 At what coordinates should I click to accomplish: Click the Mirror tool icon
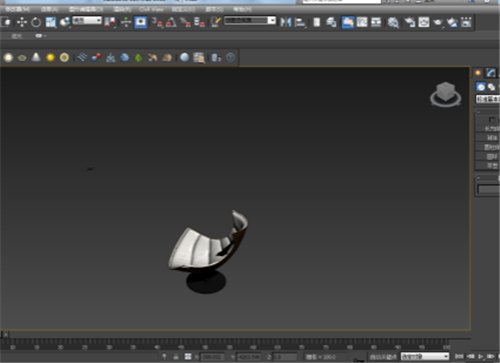(x=286, y=22)
